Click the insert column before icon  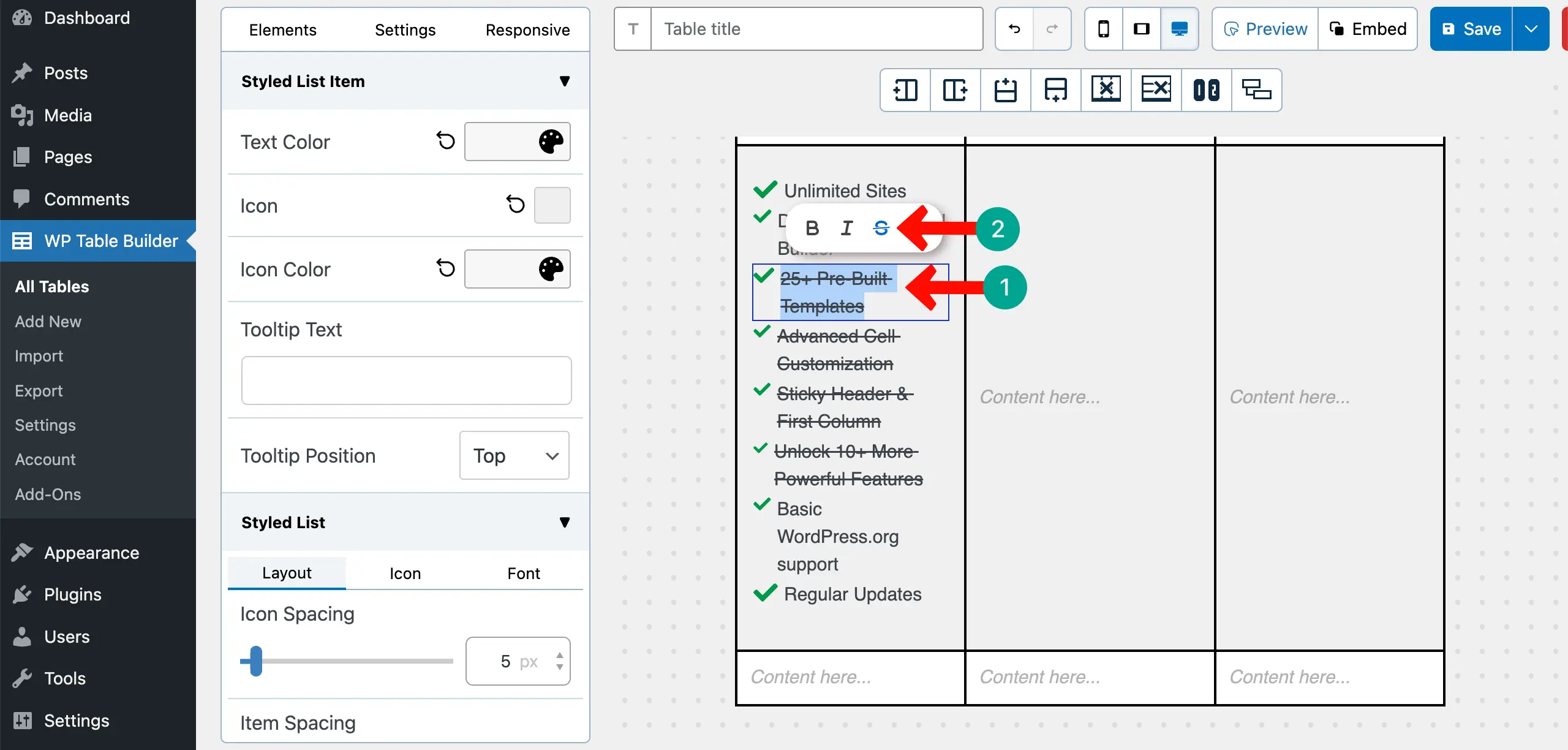point(905,90)
